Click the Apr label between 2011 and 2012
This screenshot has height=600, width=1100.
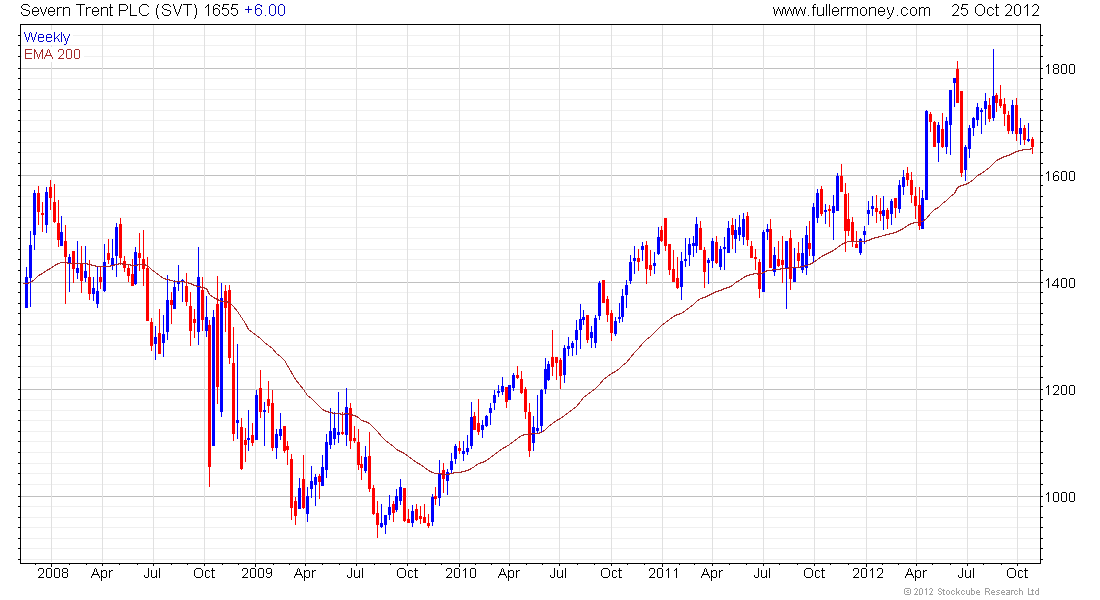[x=711, y=573]
